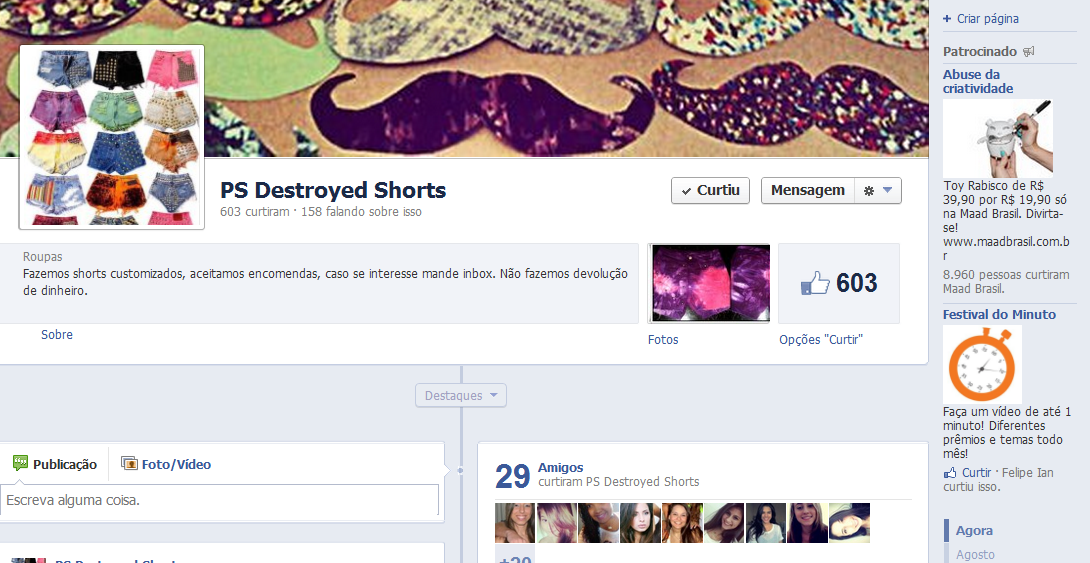Image resolution: width=1090 pixels, height=563 pixels.
Task: Open the Amigos link
Action: point(560,468)
